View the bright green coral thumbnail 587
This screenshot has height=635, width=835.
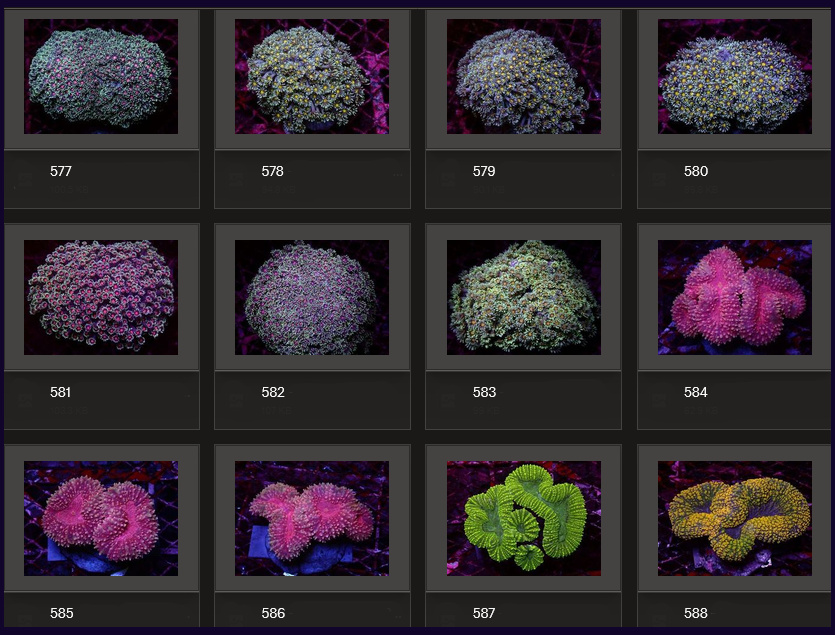(x=524, y=518)
